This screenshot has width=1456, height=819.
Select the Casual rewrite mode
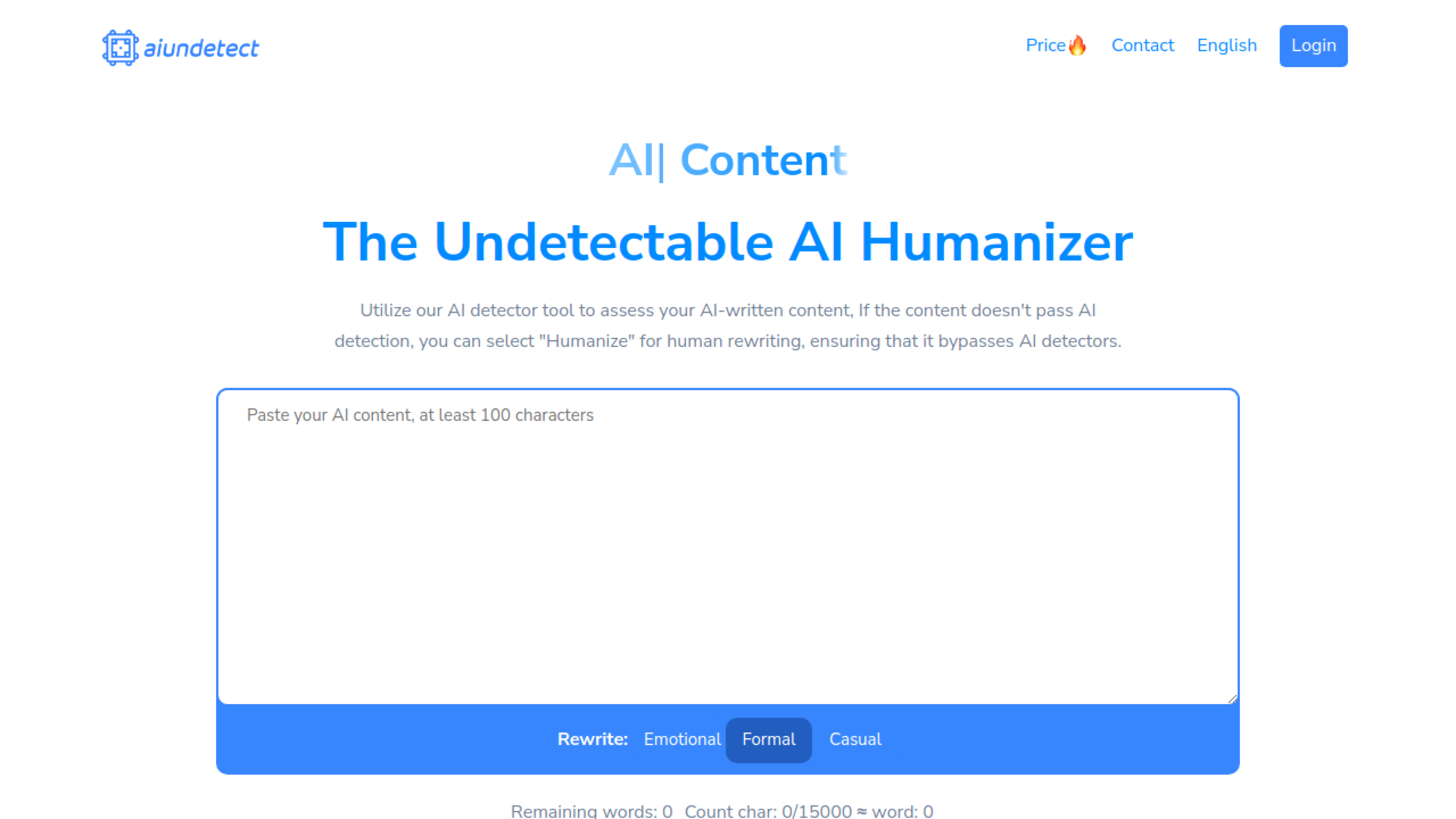[855, 739]
